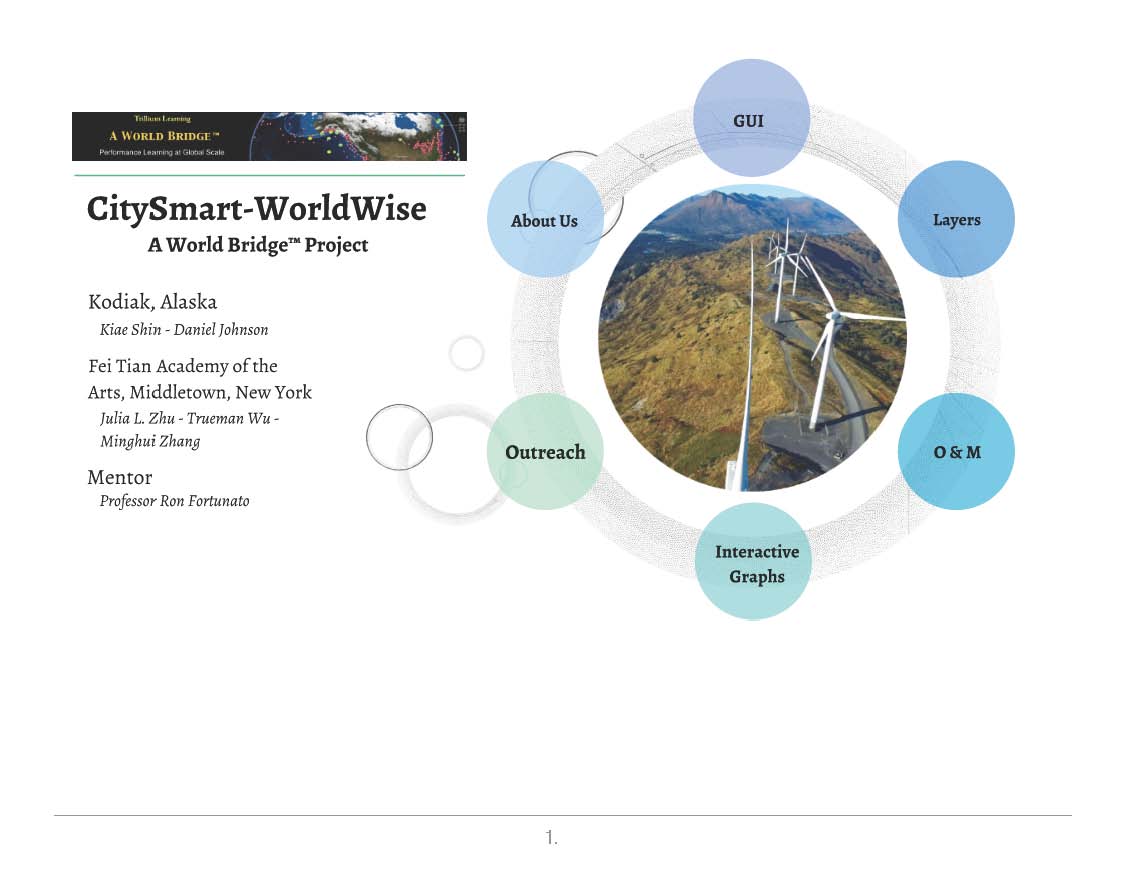Click the A World Bridge banner image
Screen dimensions: 1133x876
(269, 136)
